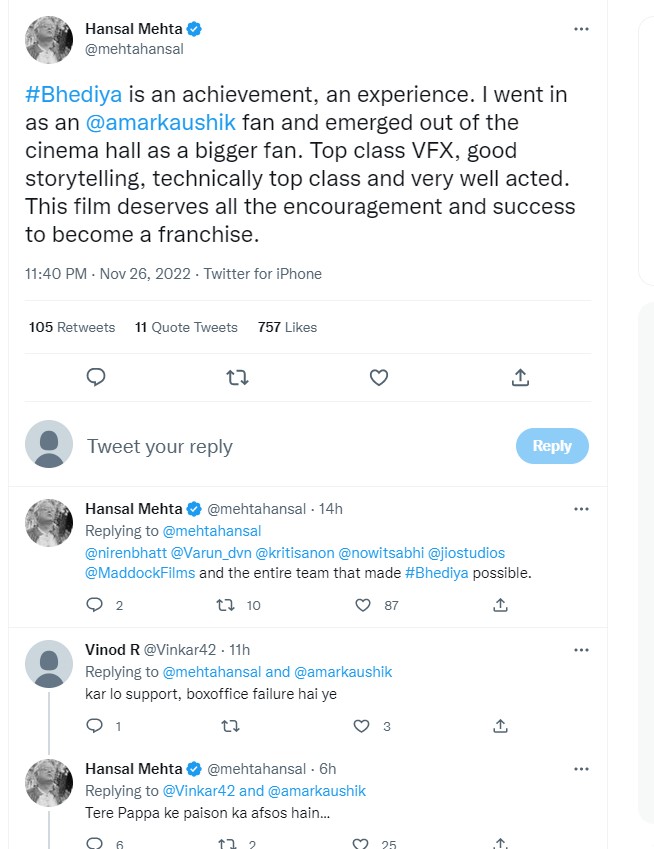The image size is (654, 849).
Task: Like the main Bhediya tweet
Action: 379,377
